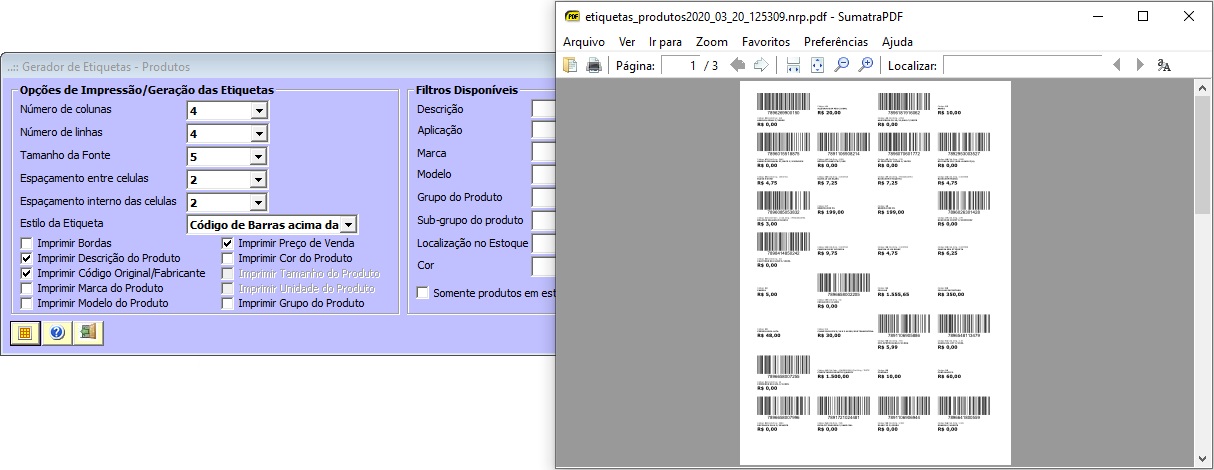Click the printer icon in SumatraPDF toolbar

[593, 65]
